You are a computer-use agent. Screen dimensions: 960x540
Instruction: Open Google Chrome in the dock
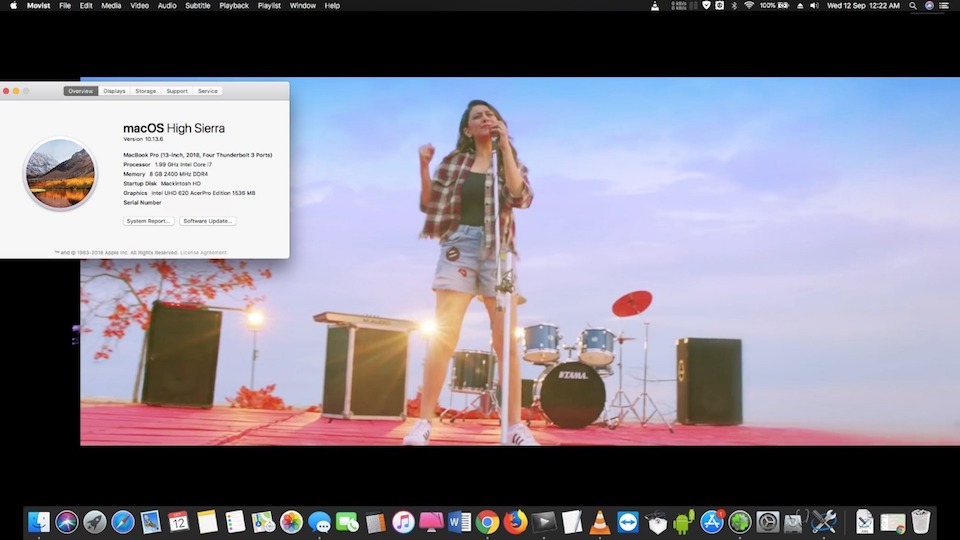tap(488, 522)
